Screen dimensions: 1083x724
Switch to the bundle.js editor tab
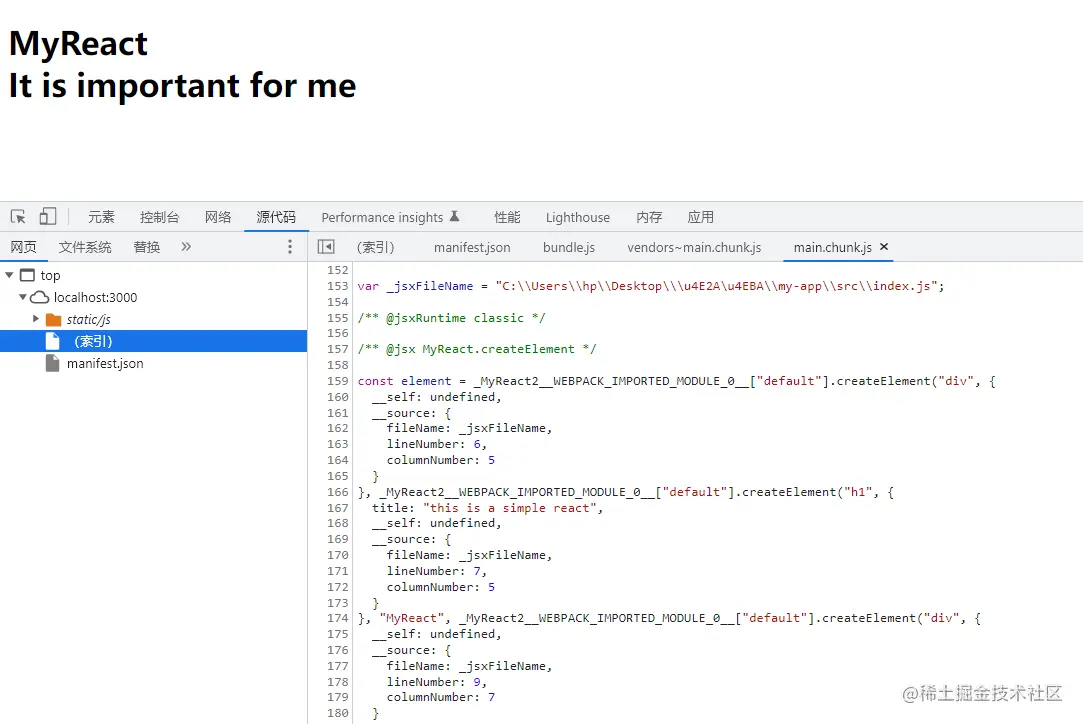coord(568,247)
